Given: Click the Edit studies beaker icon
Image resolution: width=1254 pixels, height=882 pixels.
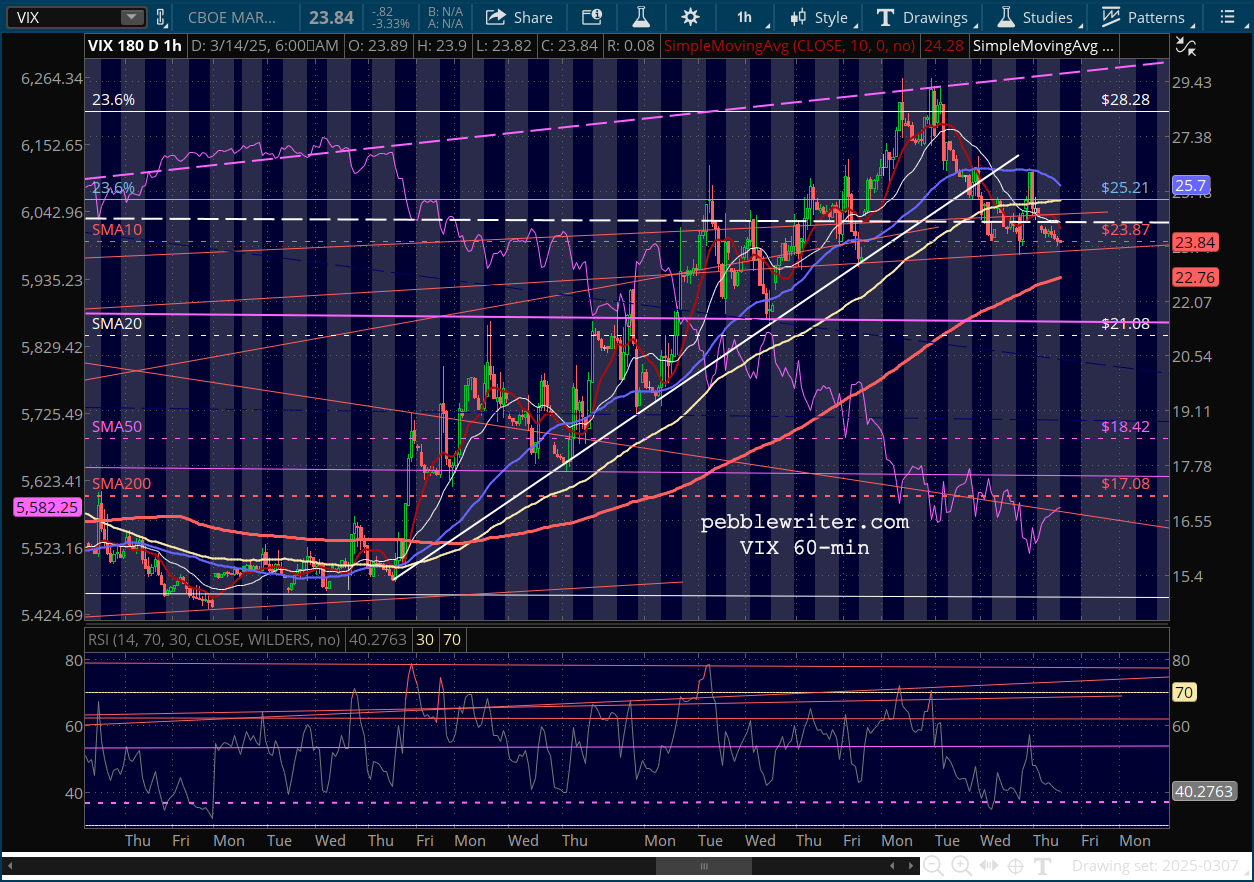Looking at the screenshot, I should coord(641,17).
